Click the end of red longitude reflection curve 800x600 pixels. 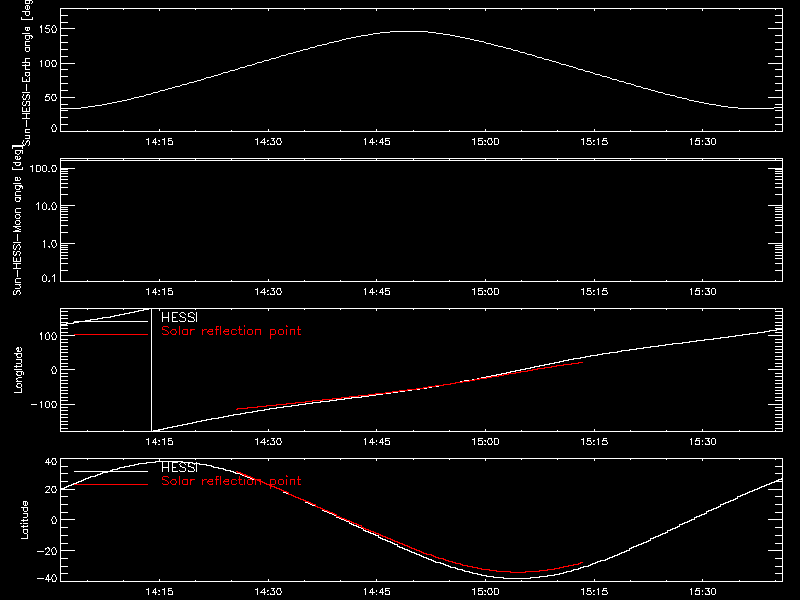pyautogui.click(x=582, y=362)
